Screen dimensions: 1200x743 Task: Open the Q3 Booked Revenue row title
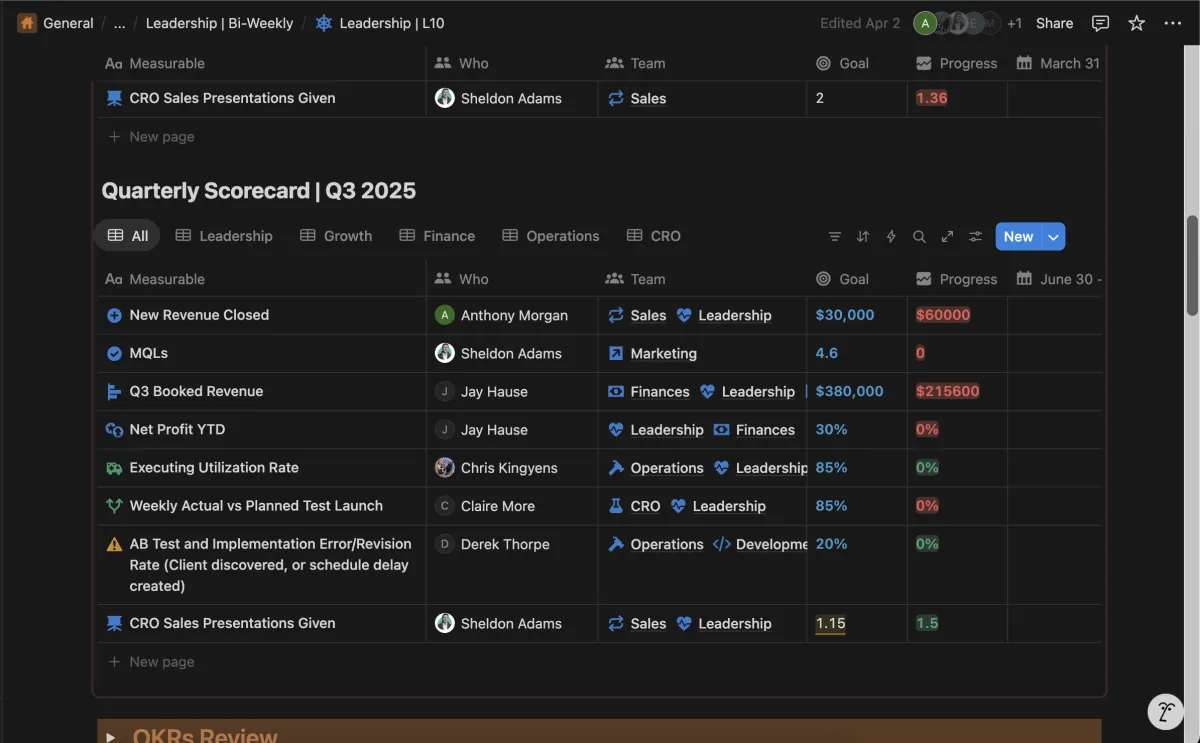point(196,391)
